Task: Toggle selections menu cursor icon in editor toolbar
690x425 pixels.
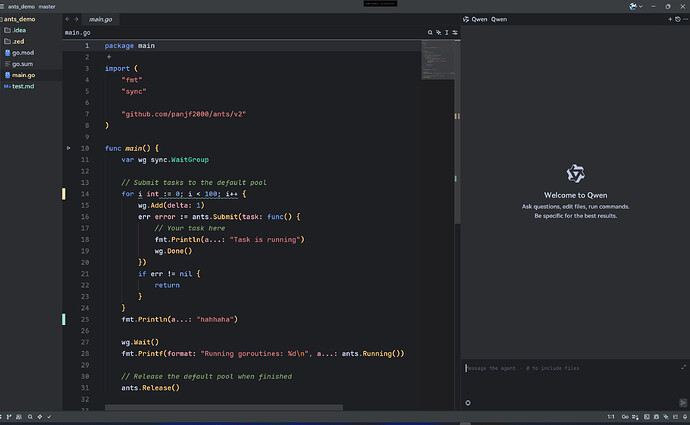Action: (x=447, y=33)
